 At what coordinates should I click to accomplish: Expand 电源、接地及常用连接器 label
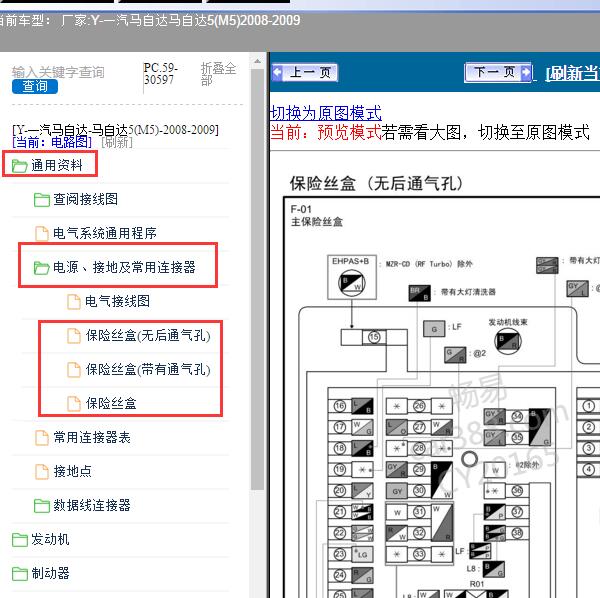(x=124, y=267)
